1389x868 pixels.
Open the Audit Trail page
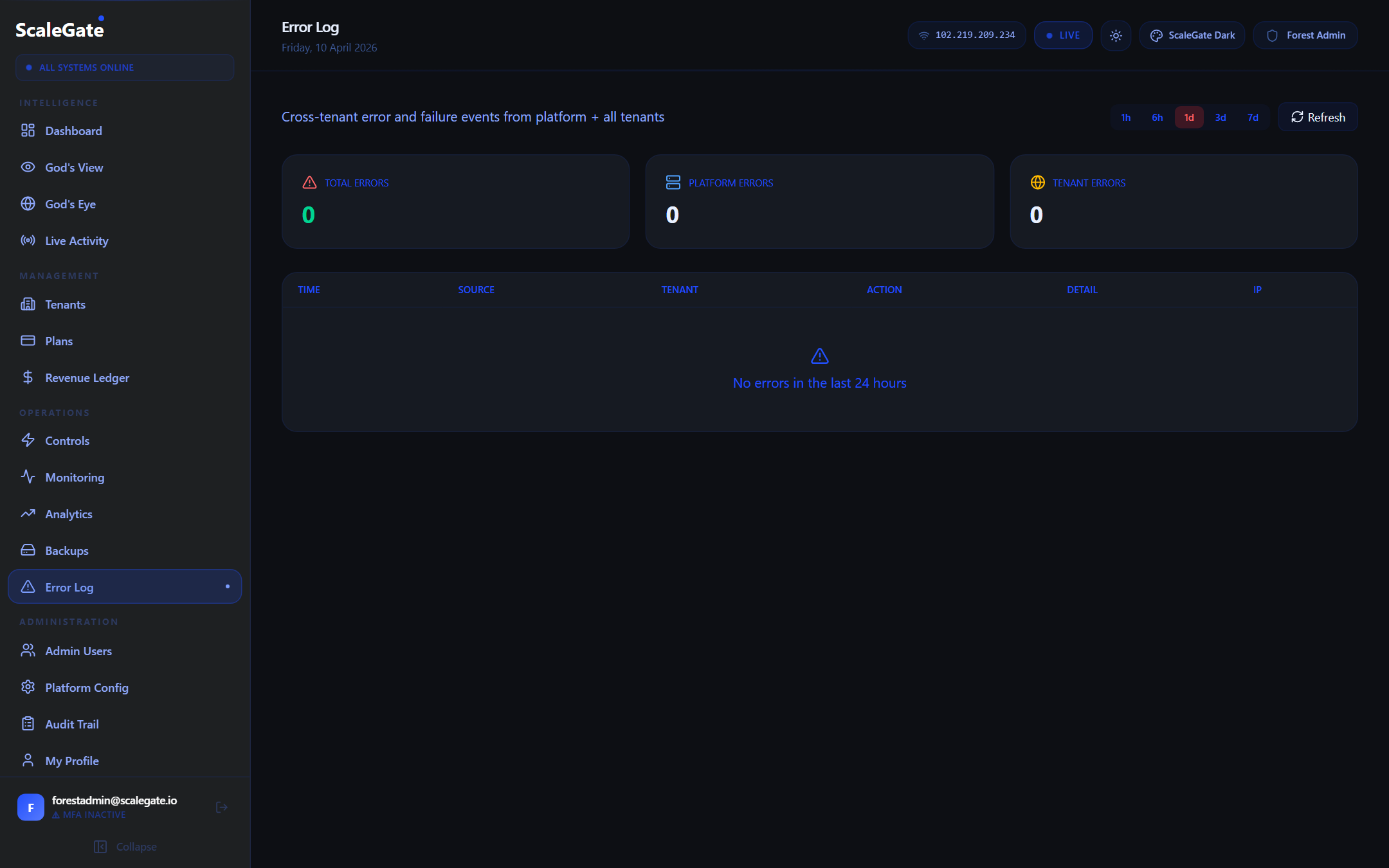72,724
